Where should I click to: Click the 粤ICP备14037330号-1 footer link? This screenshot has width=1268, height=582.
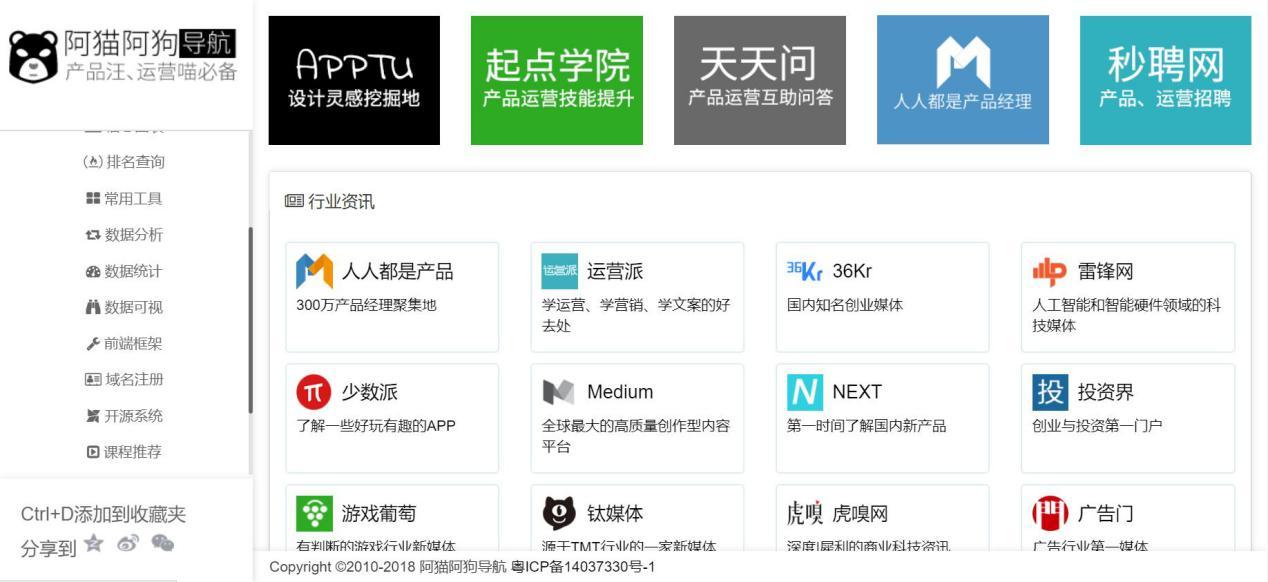tap(583, 567)
